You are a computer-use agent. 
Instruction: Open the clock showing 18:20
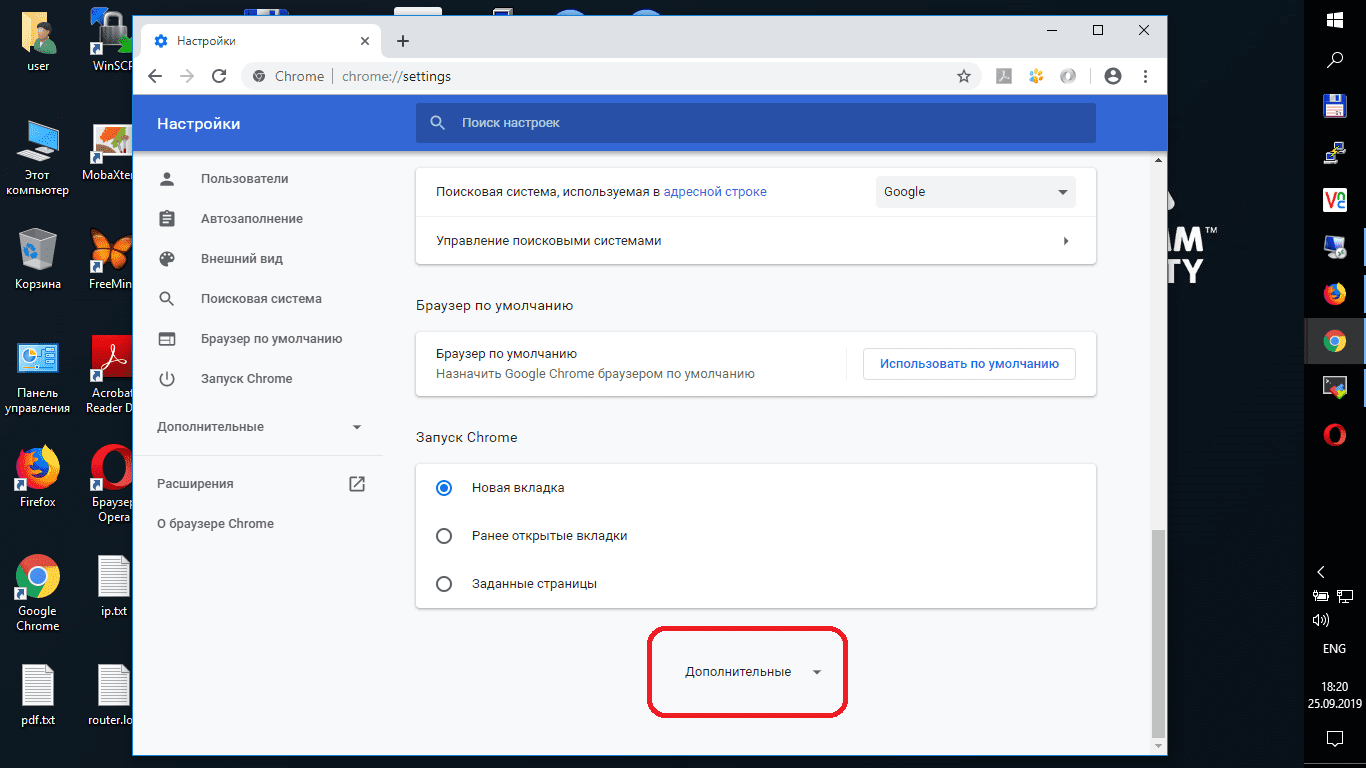(1335, 695)
